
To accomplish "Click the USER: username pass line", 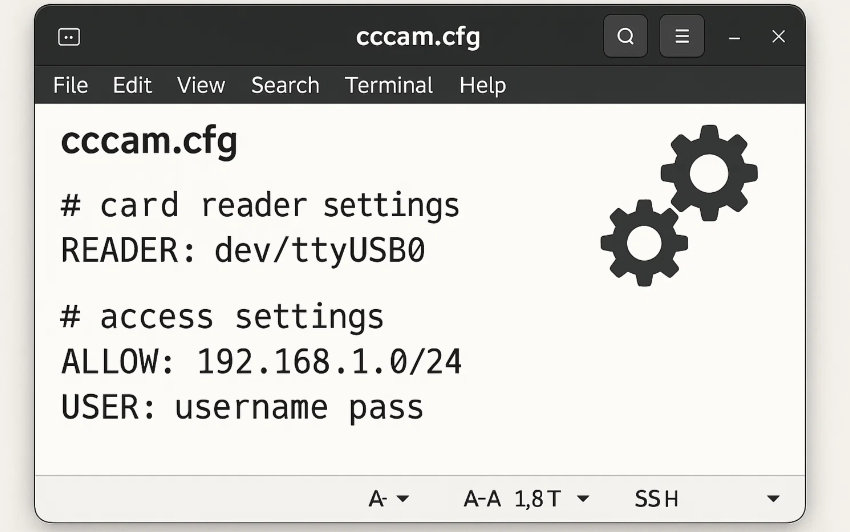I will (x=242, y=407).
